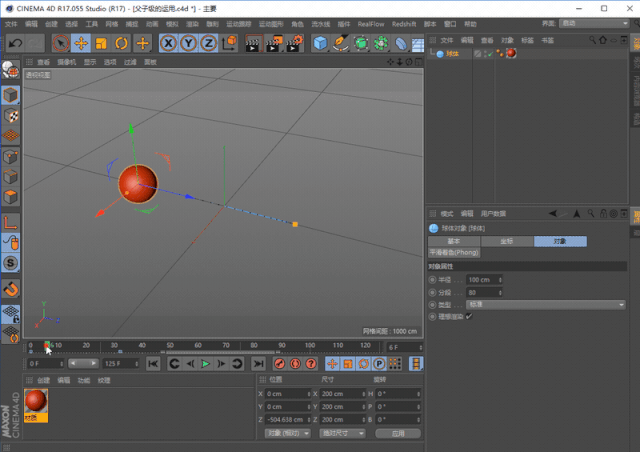Toggle keyframe dot beside 半径
Image resolution: width=640 pixels, height=452 pixels.
(x=432, y=280)
